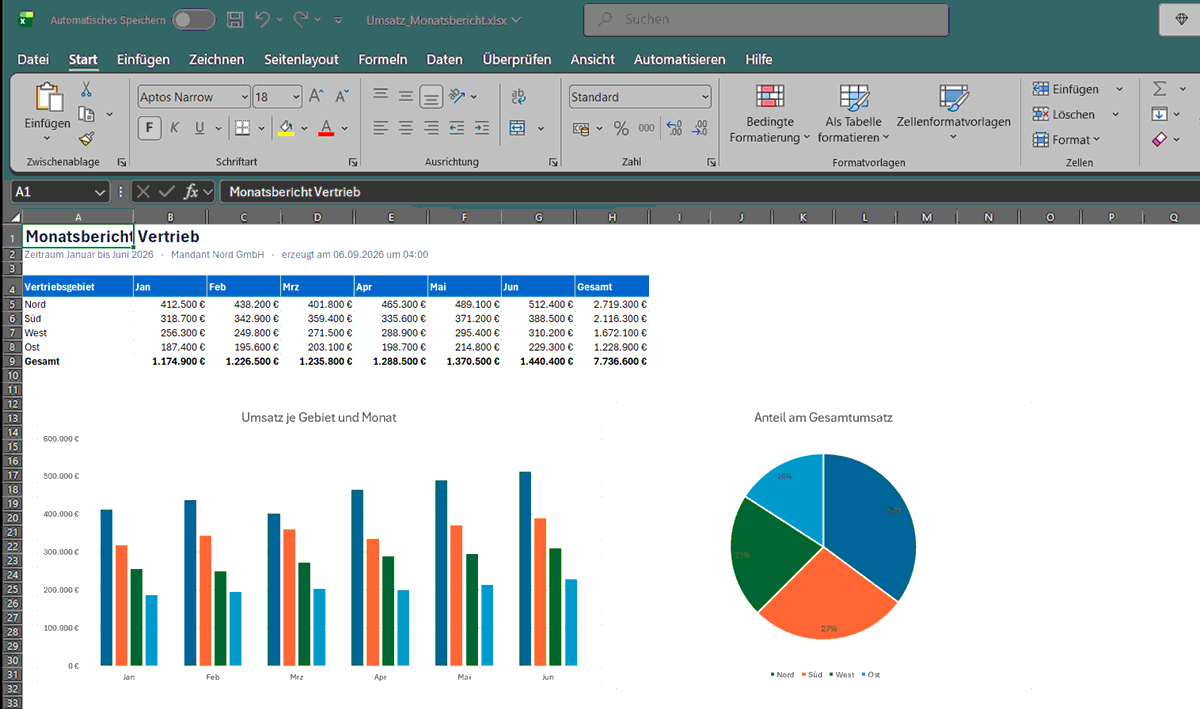Click the merge and center icon

coord(517,128)
